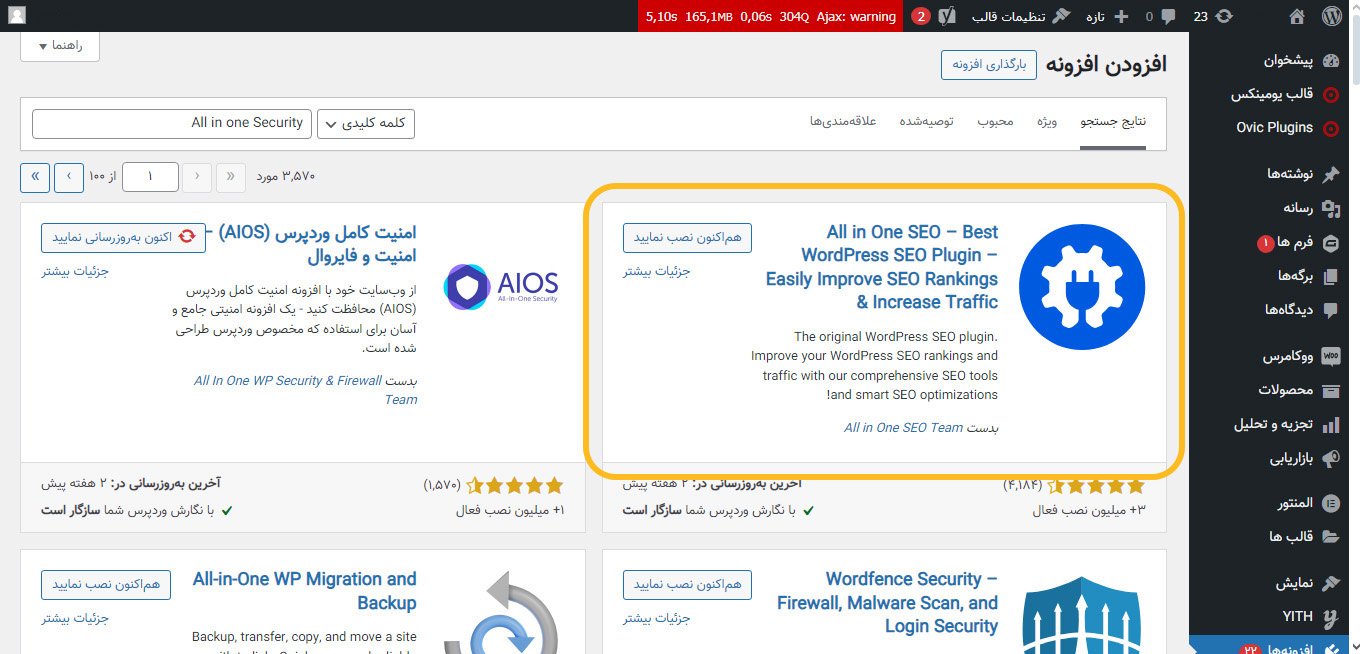Viewport: 1364px width, 654px height.
Task: Click the plus 'تازه' new content item
Action: [x=1107, y=16]
